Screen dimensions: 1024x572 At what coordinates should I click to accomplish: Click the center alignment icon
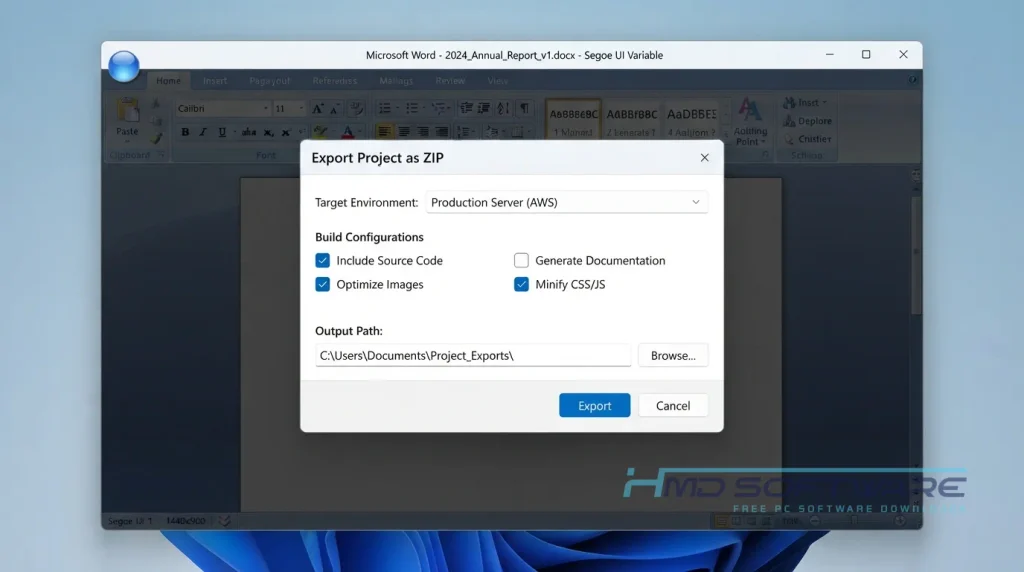[x=404, y=132]
